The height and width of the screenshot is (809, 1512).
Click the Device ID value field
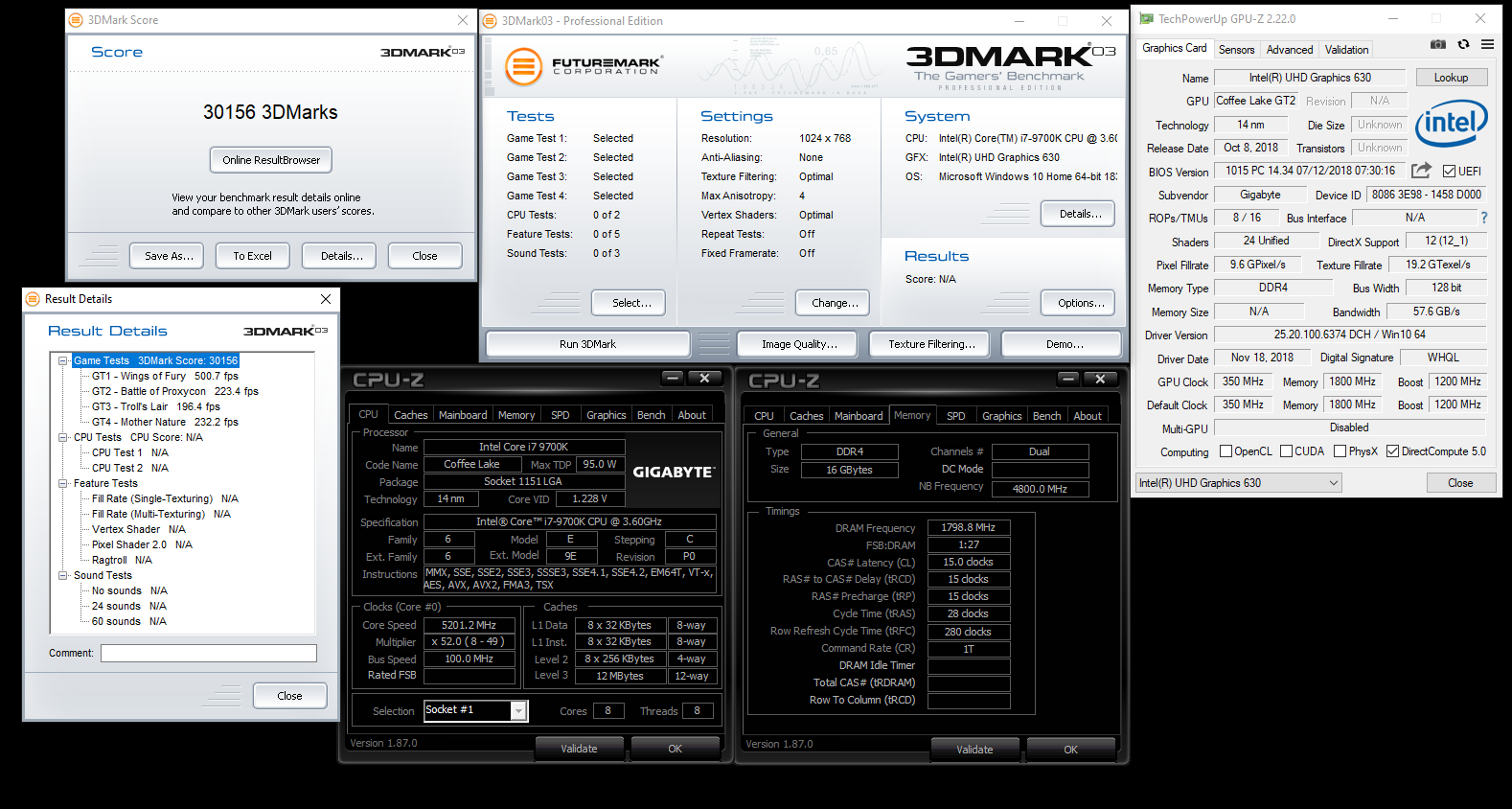point(1426,195)
